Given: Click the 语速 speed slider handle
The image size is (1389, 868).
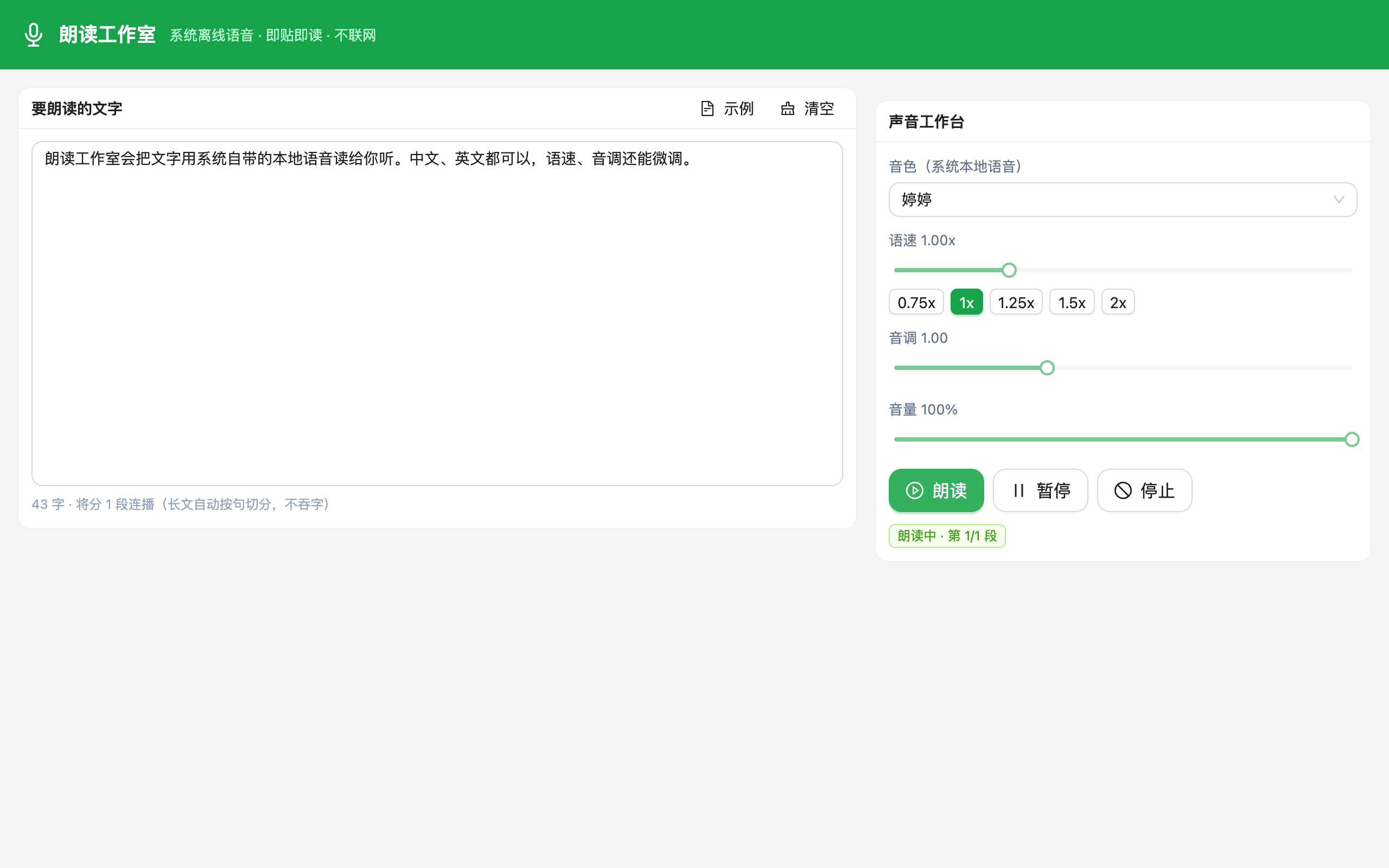Looking at the screenshot, I should point(1009,270).
